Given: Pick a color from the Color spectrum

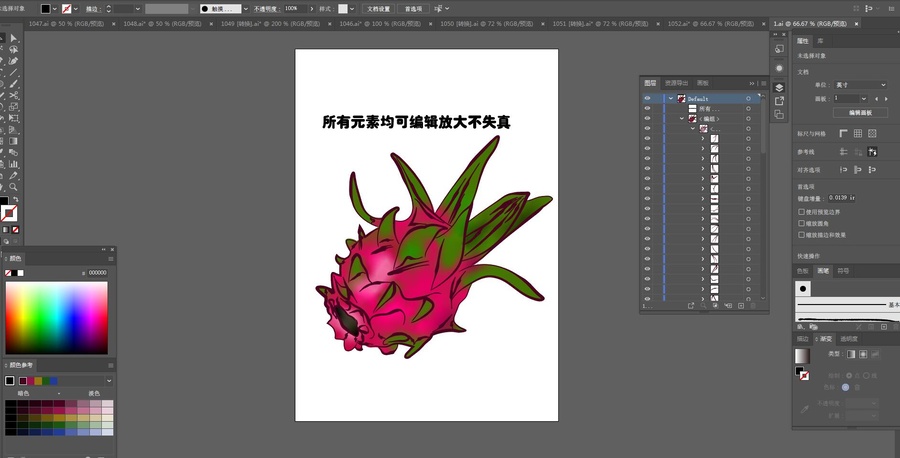Looking at the screenshot, I should pos(56,317).
